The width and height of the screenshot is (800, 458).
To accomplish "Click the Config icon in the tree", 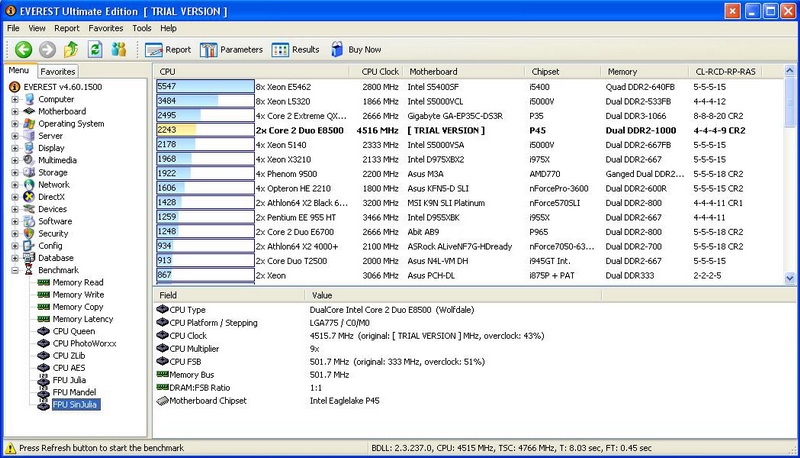I will pyautogui.click(x=29, y=246).
